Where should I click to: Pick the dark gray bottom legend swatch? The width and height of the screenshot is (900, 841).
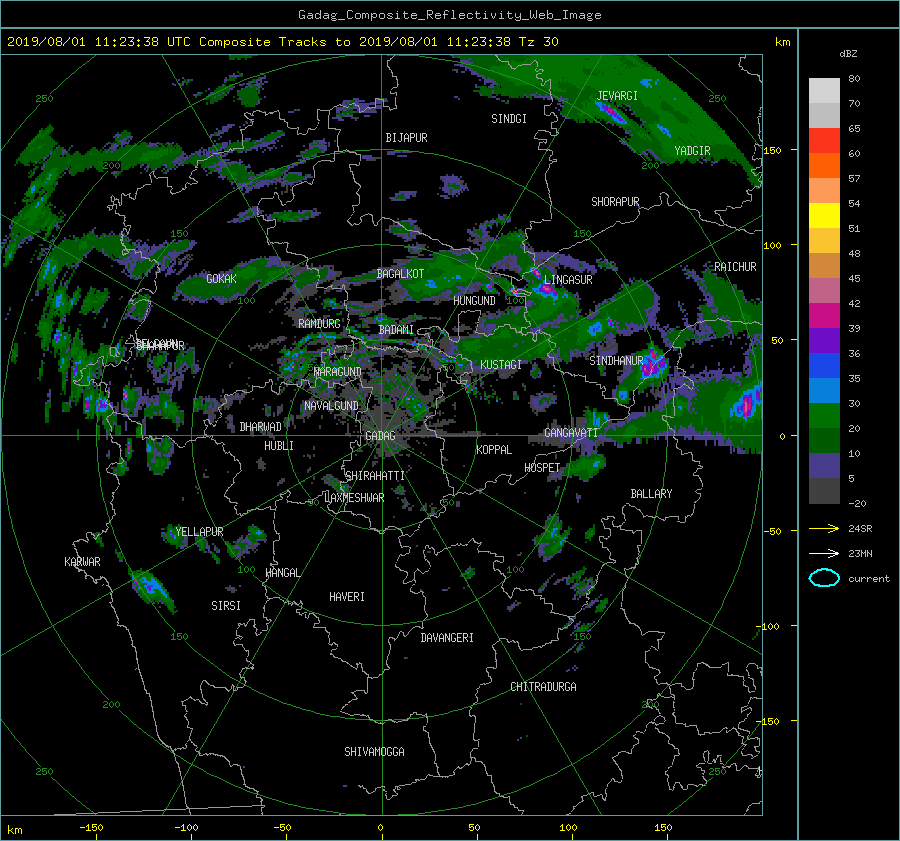point(824,491)
